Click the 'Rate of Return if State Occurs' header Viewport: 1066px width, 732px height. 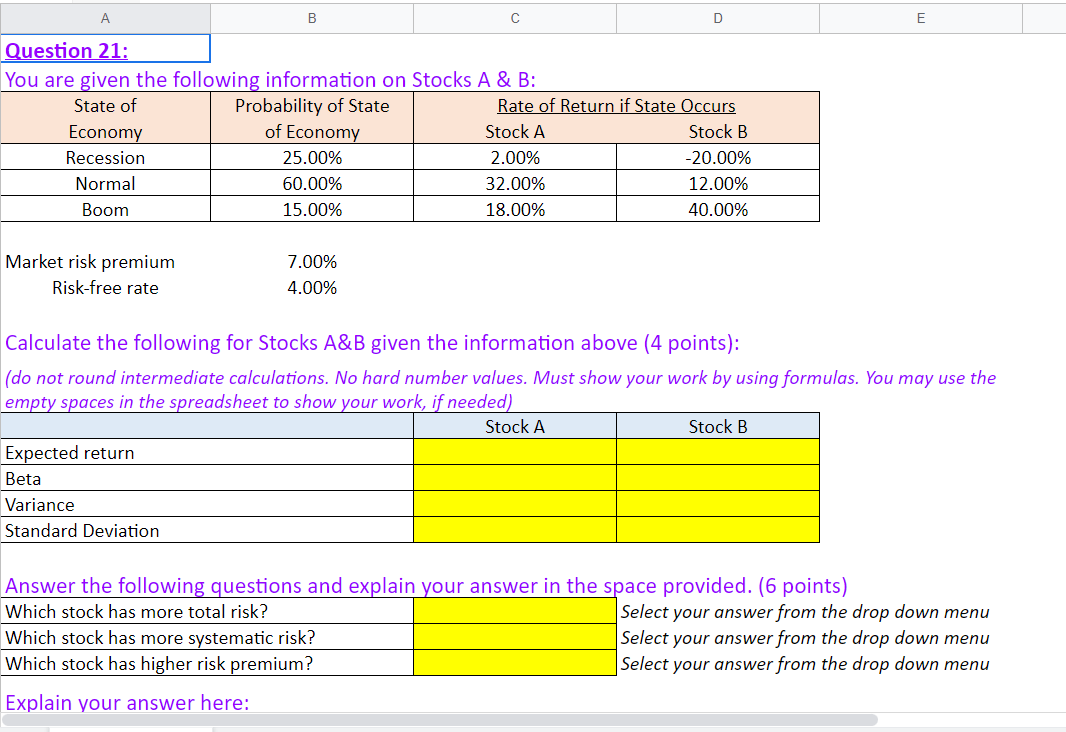point(616,106)
